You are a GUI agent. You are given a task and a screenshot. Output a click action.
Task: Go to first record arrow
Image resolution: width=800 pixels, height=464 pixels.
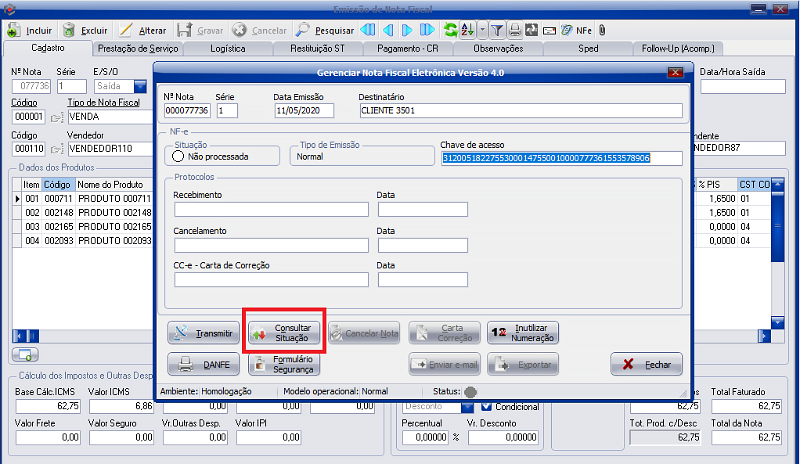pos(368,30)
